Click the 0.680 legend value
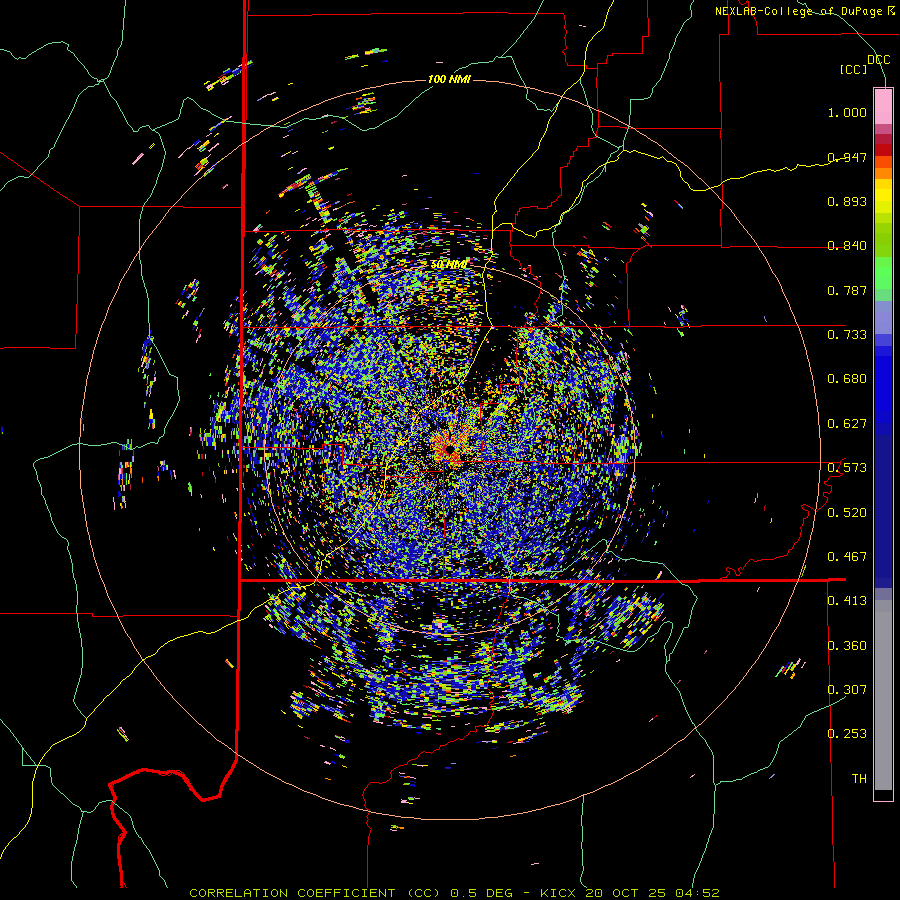 point(847,379)
